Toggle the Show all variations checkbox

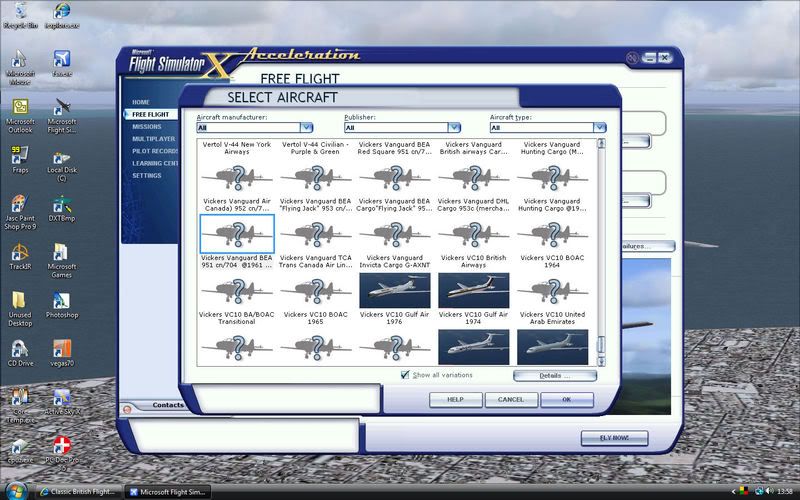[x=405, y=375]
